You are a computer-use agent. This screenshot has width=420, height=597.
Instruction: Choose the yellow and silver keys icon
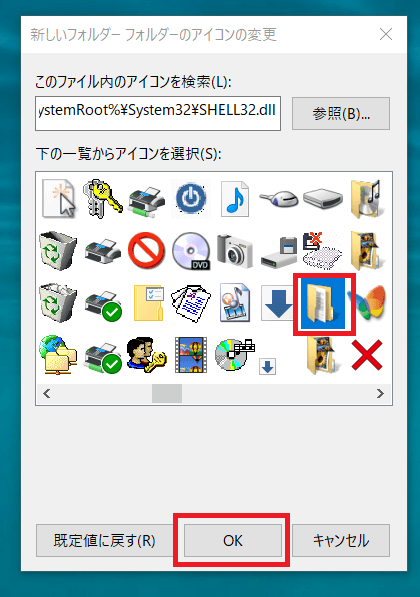(102, 199)
